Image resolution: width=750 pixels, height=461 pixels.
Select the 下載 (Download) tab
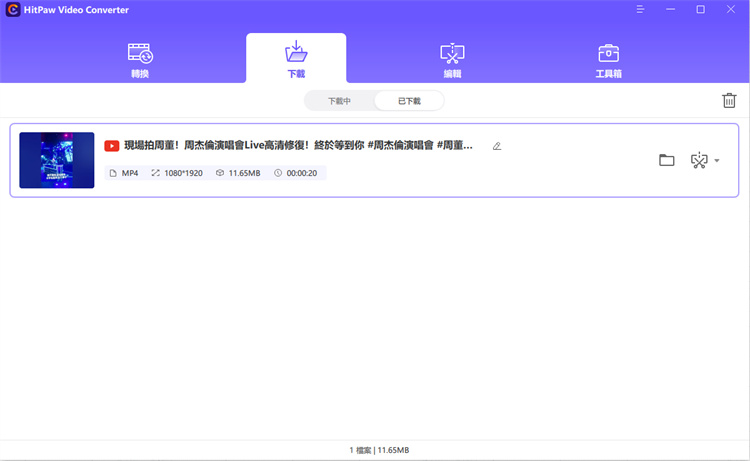296,60
